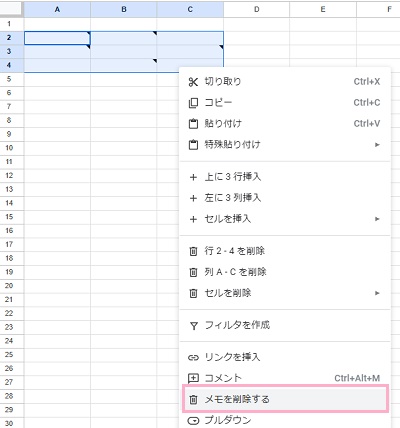Choose 貼り付け from the context menu
The height and width of the screenshot is (428, 400).
click(285, 124)
